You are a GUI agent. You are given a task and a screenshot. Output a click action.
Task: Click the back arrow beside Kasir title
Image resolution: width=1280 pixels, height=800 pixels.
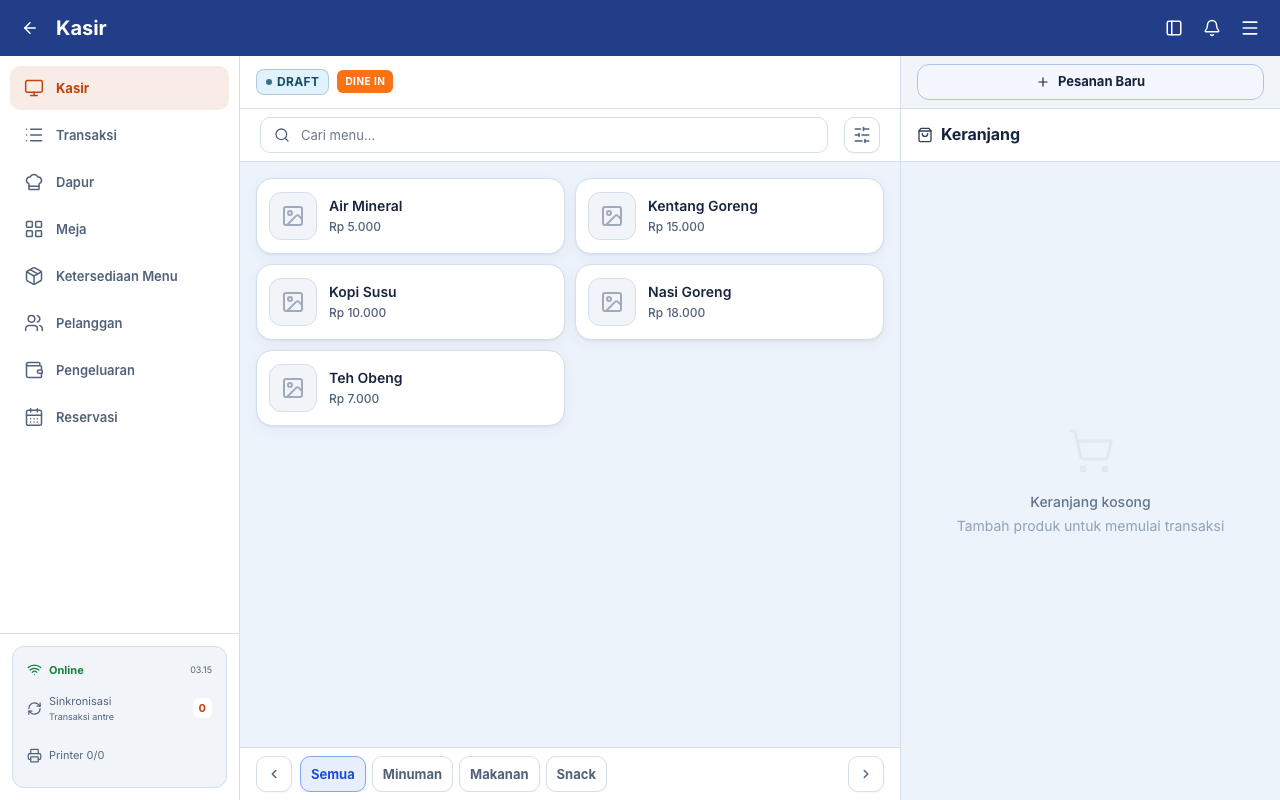tap(30, 28)
